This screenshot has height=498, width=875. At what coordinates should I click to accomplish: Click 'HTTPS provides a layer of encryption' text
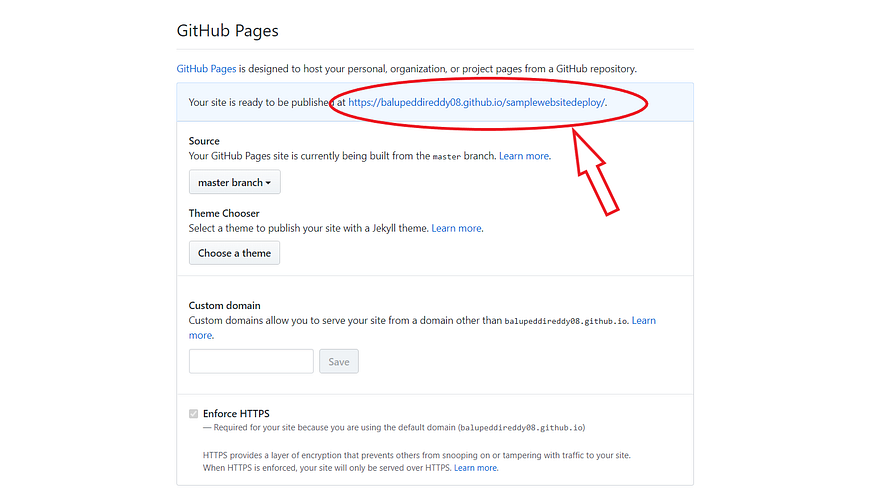click(x=416, y=455)
